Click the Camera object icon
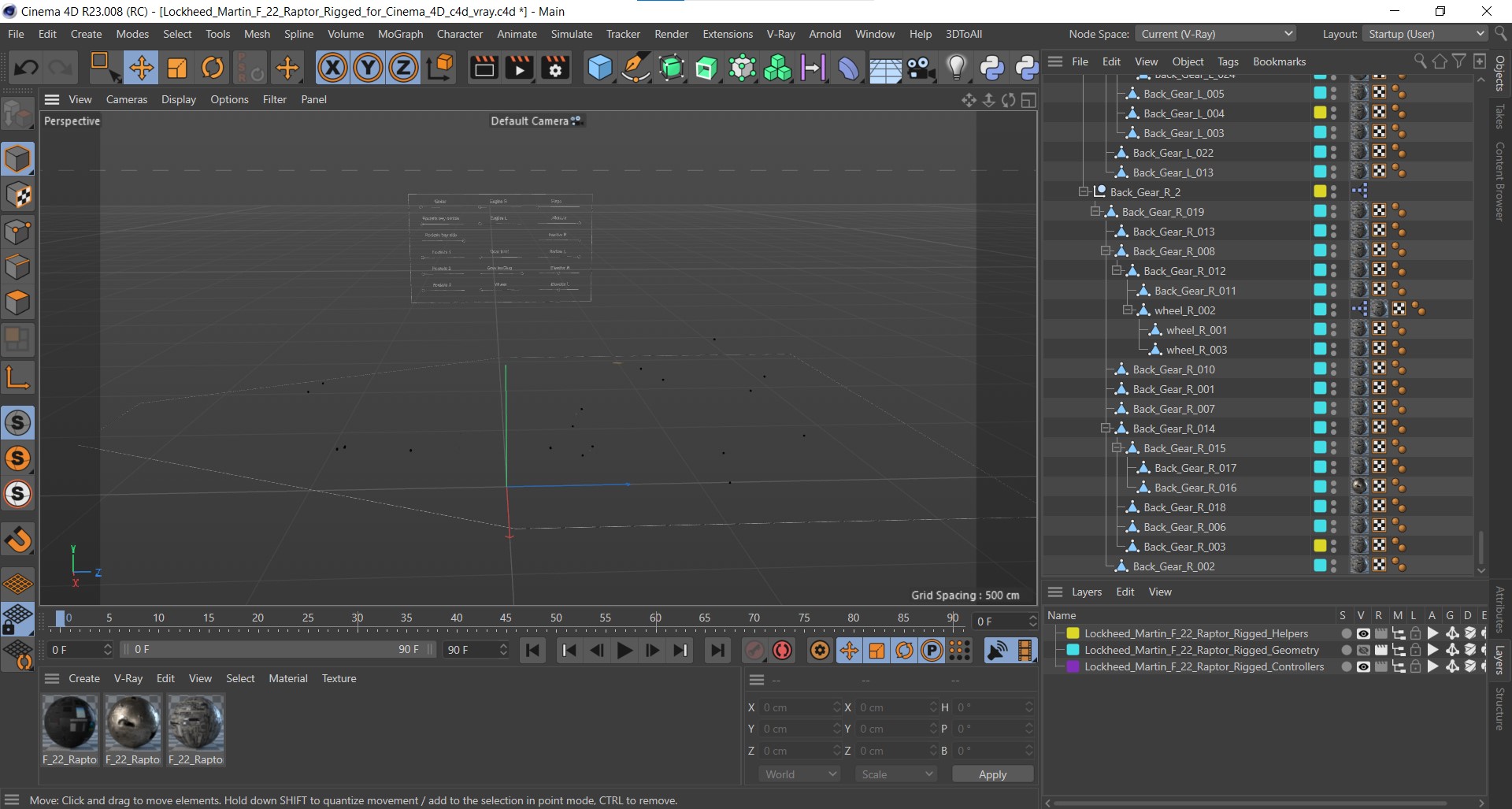 921,68
